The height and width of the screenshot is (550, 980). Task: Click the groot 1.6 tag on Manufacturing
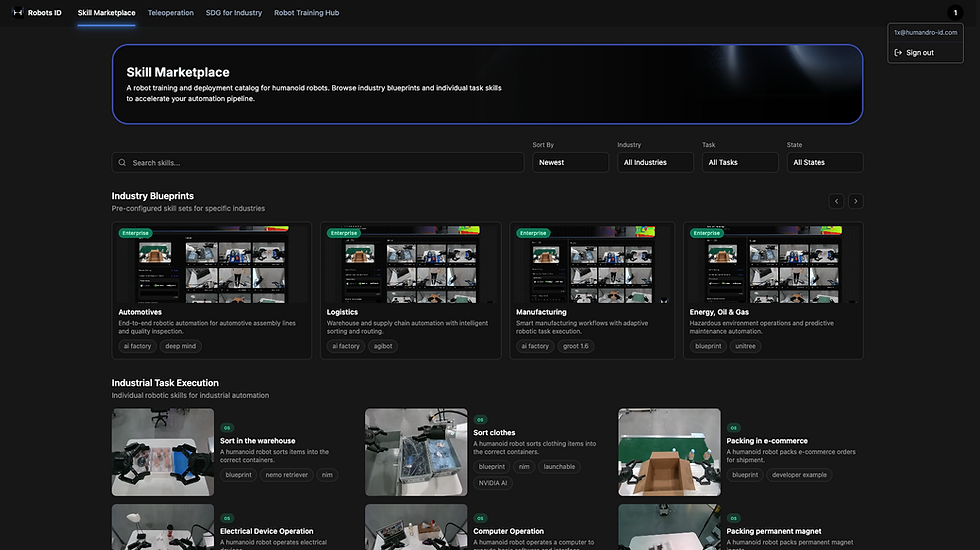(x=576, y=346)
